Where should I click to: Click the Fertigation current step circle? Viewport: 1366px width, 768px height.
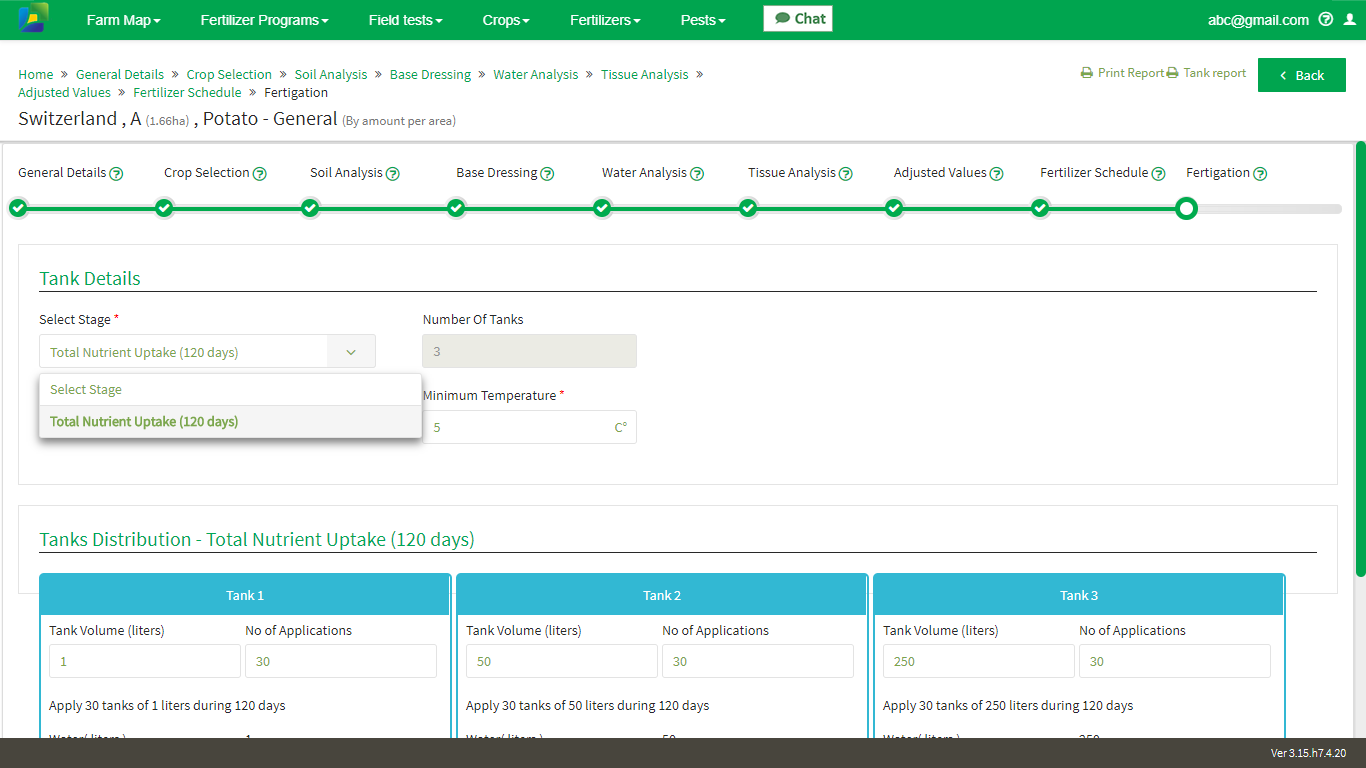click(x=1186, y=208)
